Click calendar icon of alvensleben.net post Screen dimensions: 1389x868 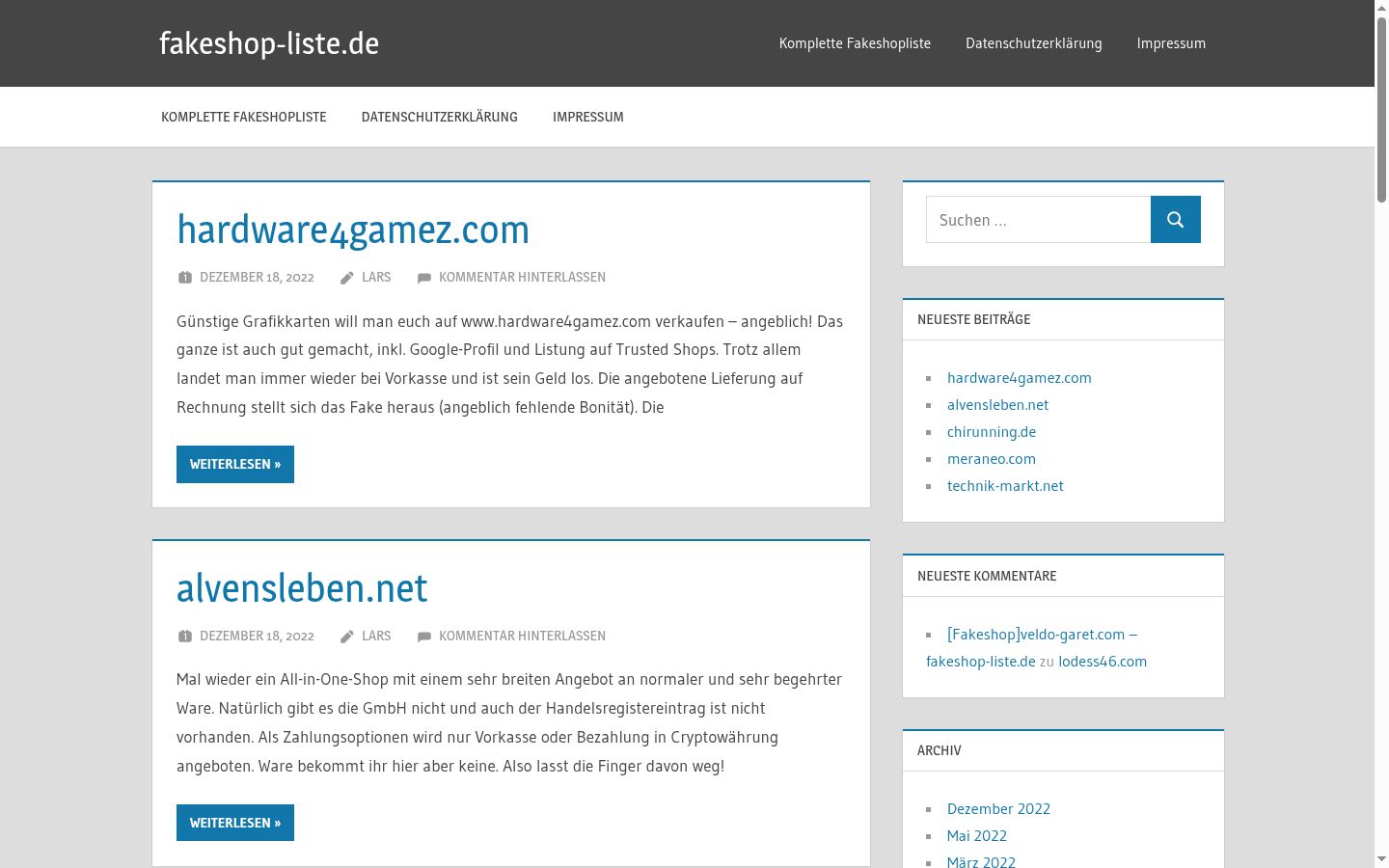pyautogui.click(x=185, y=637)
